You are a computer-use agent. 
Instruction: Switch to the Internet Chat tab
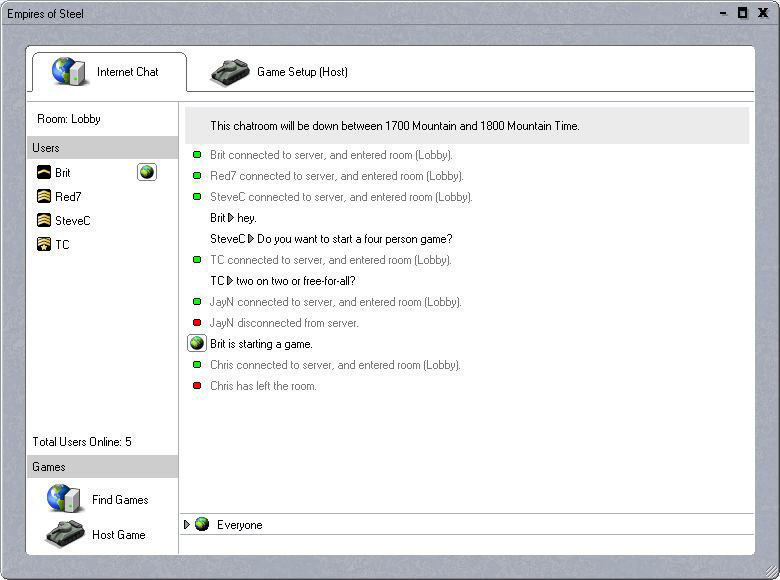(x=109, y=72)
